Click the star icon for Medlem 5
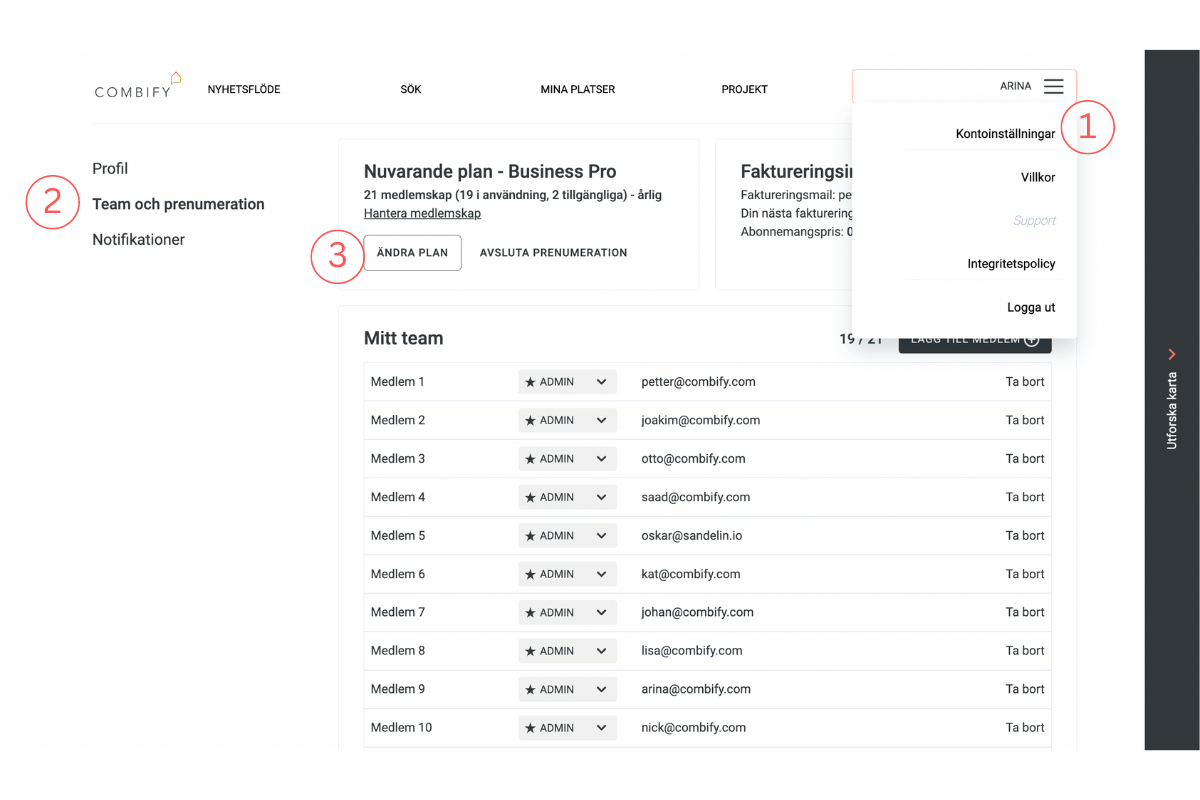The width and height of the screenshot is (1200, 800). click(530, 536)
